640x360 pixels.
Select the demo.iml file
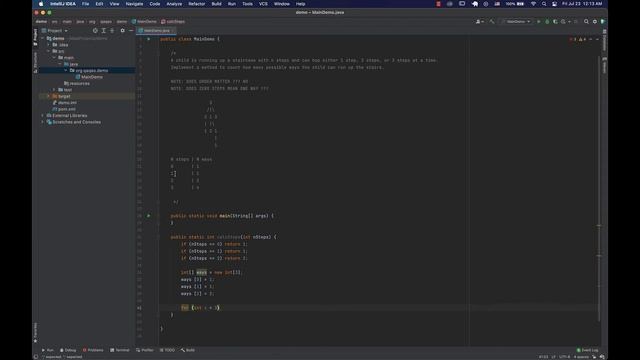point(64,103)
